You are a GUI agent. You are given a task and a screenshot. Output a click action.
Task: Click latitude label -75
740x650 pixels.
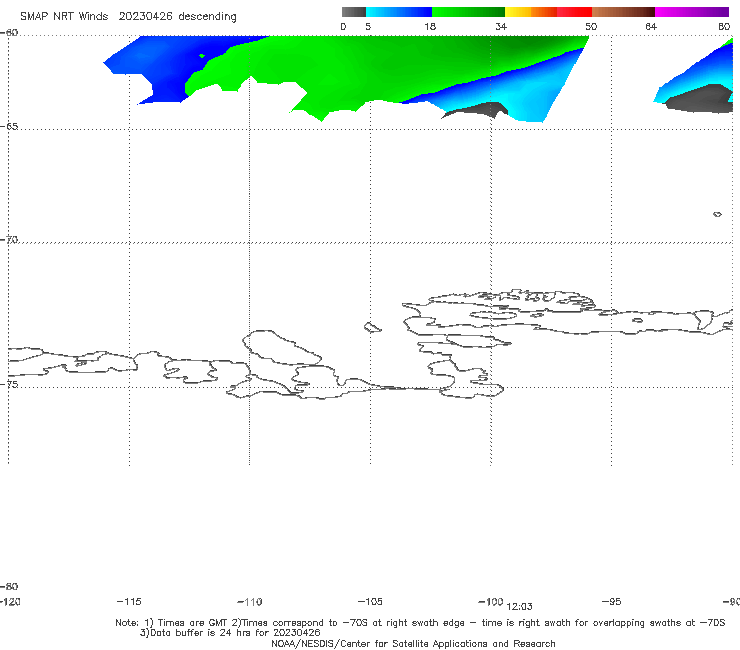click(9, 384)
